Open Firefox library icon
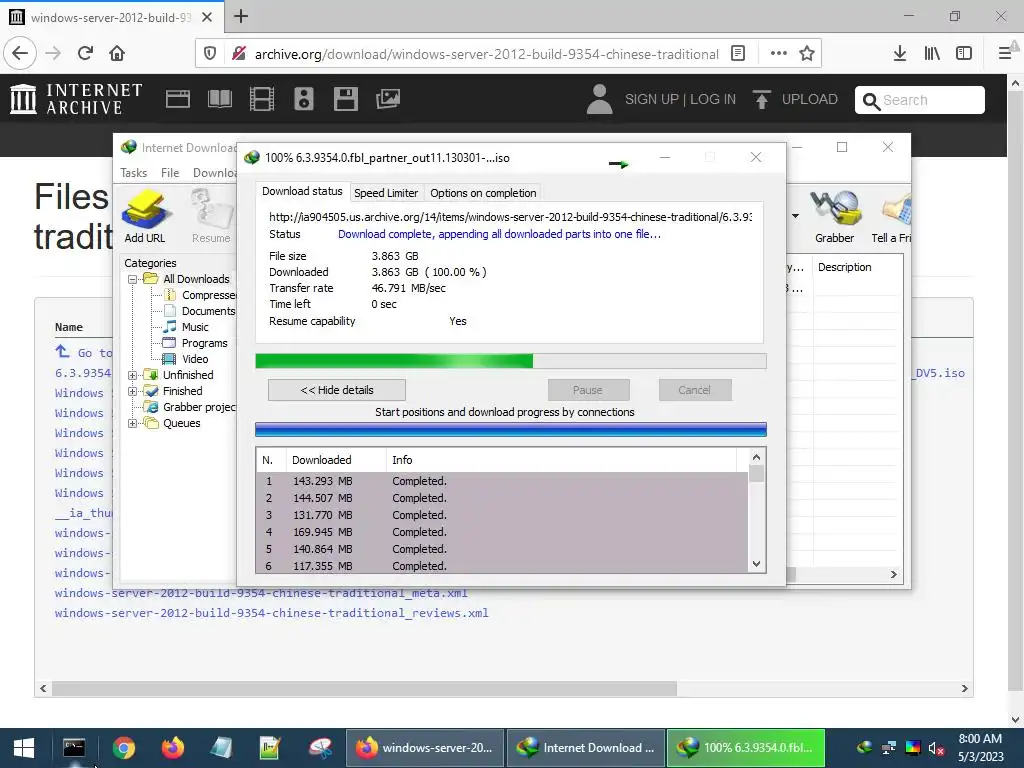1024x768 pixels. pos(932,54)
